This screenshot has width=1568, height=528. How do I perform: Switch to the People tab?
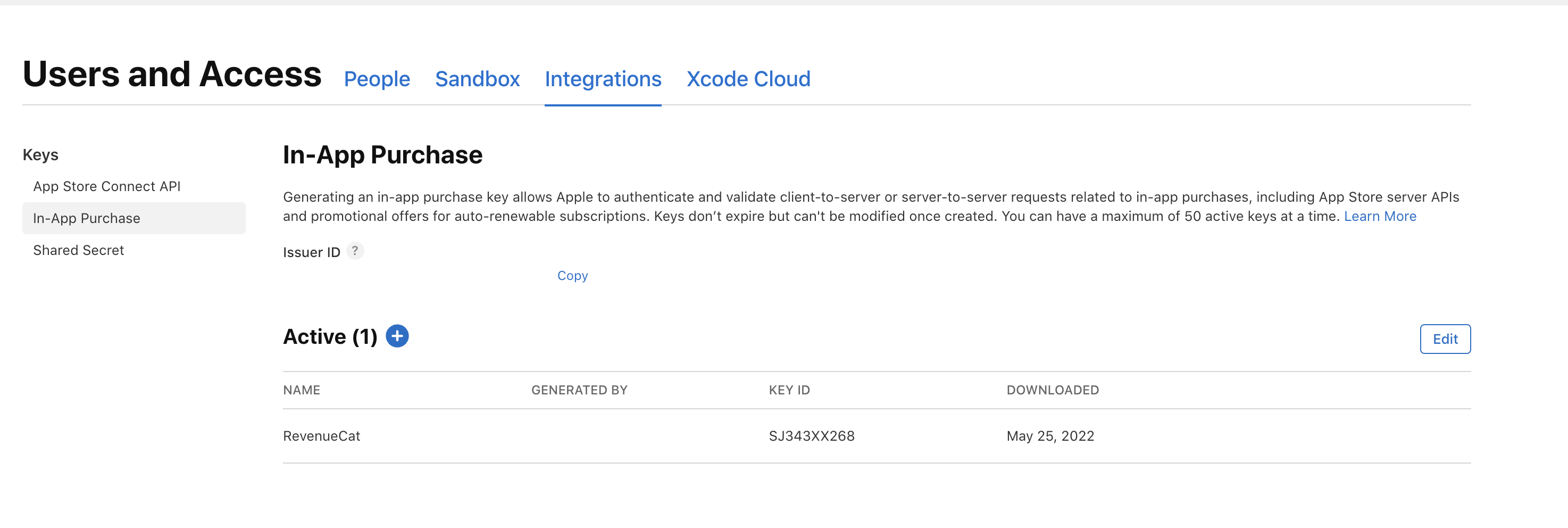(377, 79)
